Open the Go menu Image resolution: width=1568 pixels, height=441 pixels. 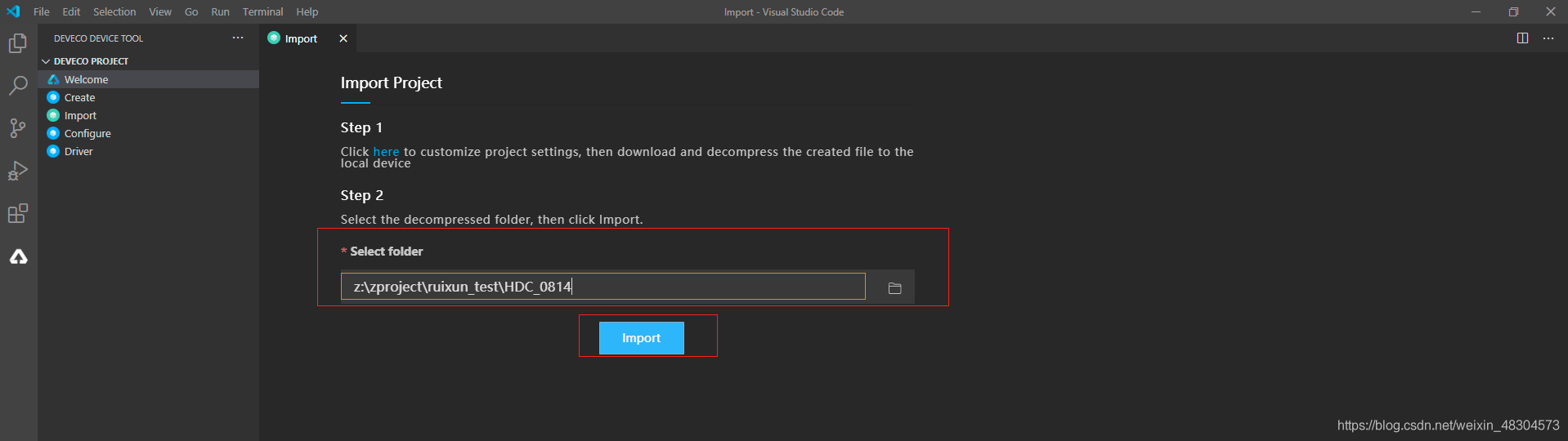(x=191, y=11)
